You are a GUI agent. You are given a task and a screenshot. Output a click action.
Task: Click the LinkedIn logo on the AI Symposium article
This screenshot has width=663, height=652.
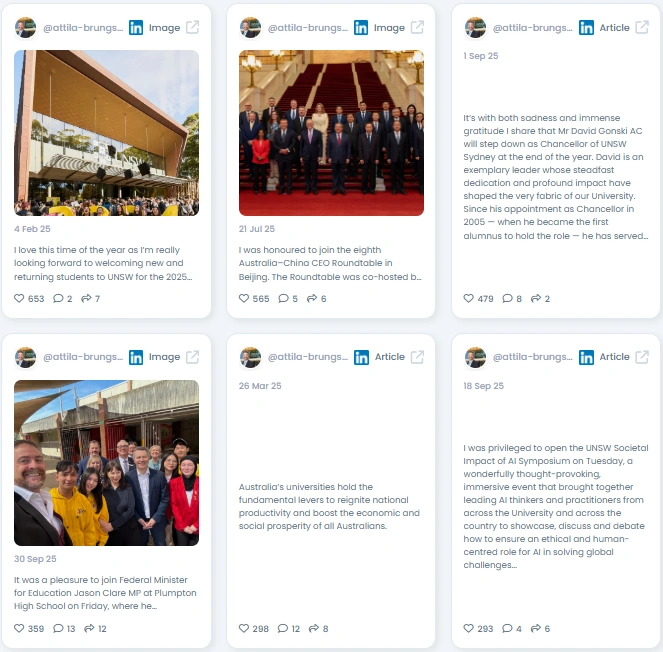[586, 357]
